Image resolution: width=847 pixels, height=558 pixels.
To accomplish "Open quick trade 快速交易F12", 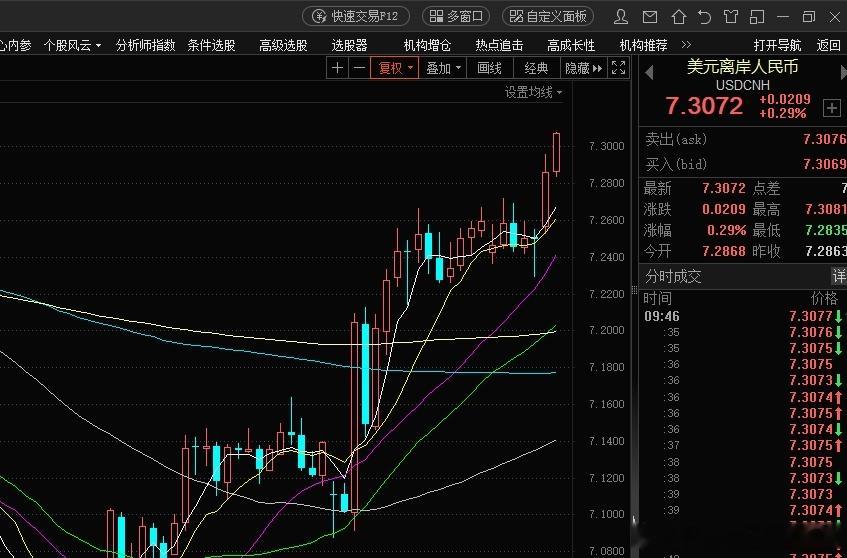I will coord(356,16).
